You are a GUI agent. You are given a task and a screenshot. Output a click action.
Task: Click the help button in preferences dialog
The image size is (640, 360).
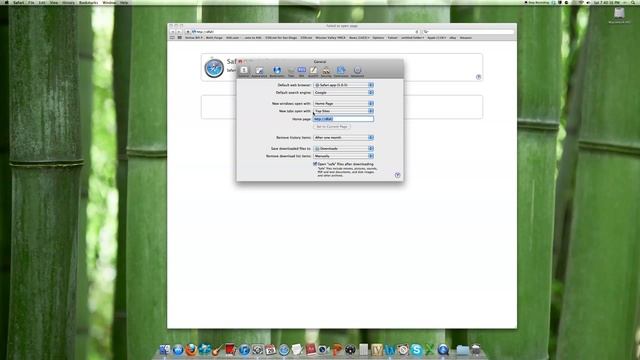pyautogui.click(x=398, y=175)
